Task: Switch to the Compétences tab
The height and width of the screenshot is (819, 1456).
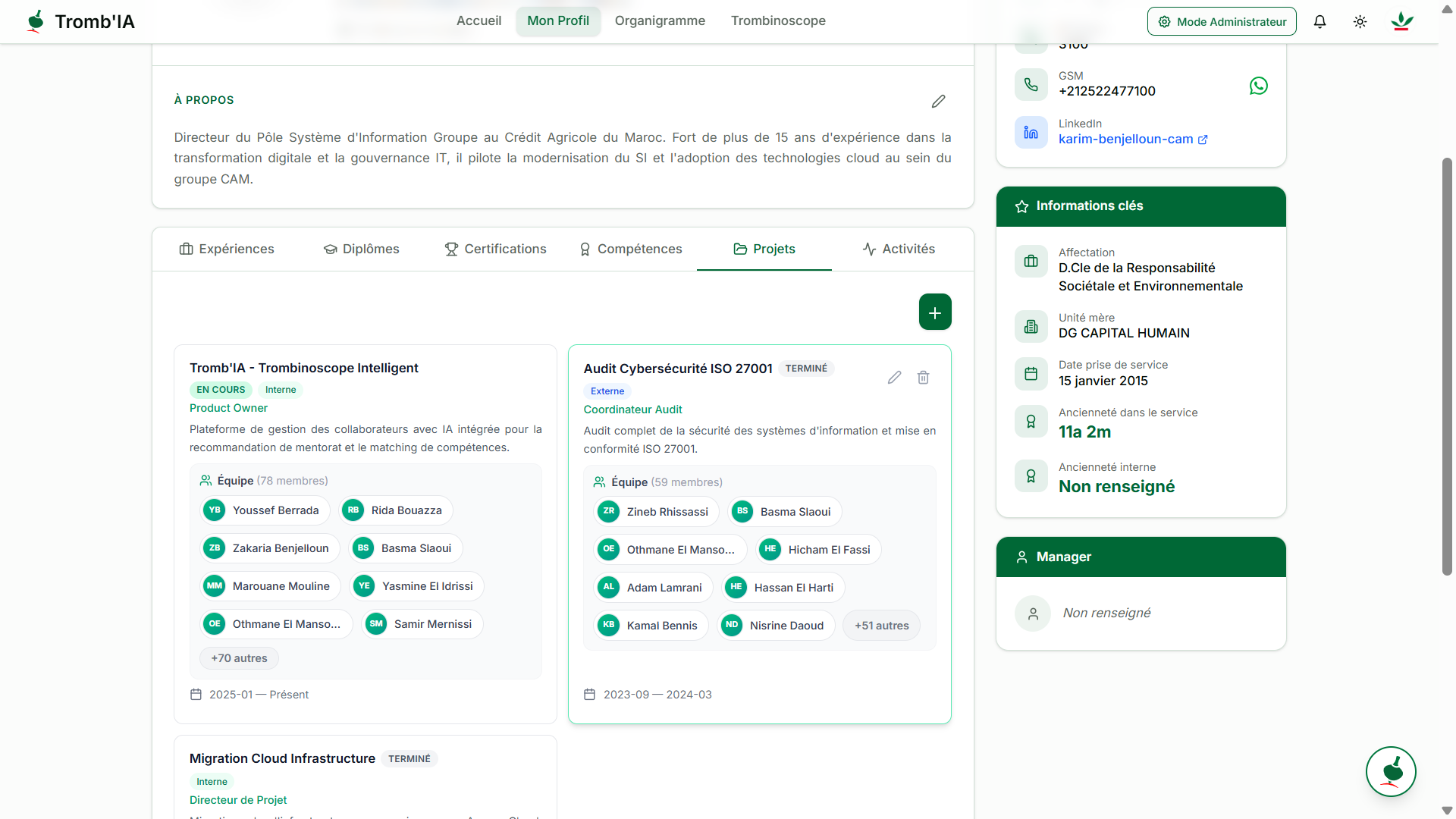Action: tap(630, 249)
